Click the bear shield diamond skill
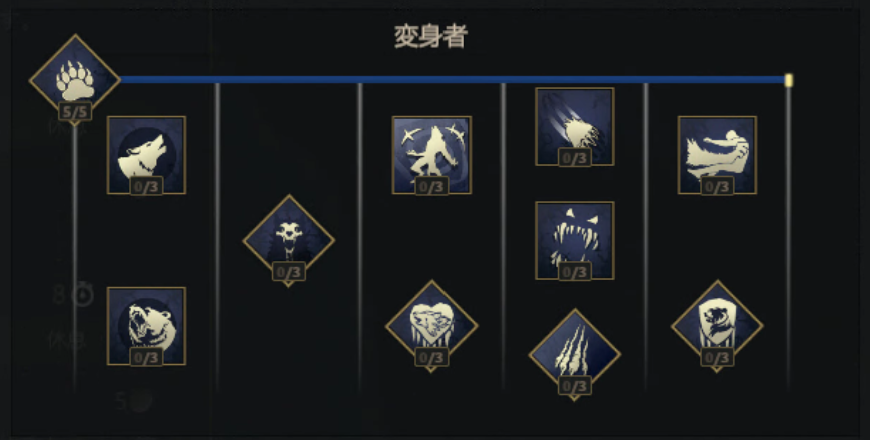The image size is (870, 440). pyautogui.click(x=717, y=326)
